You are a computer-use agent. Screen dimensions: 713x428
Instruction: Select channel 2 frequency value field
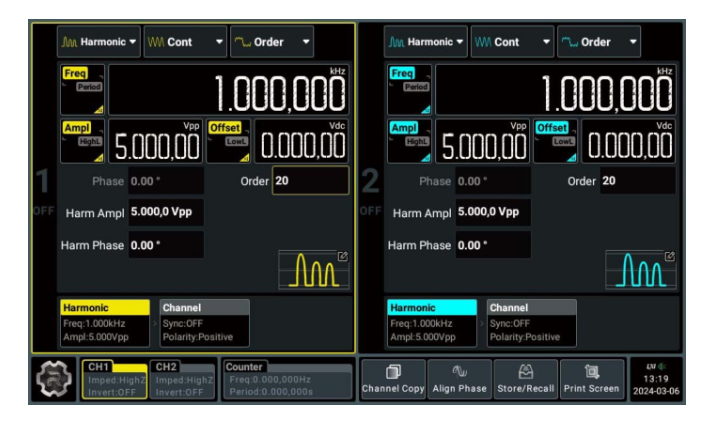pyautogui.click(x=555, y=90)
